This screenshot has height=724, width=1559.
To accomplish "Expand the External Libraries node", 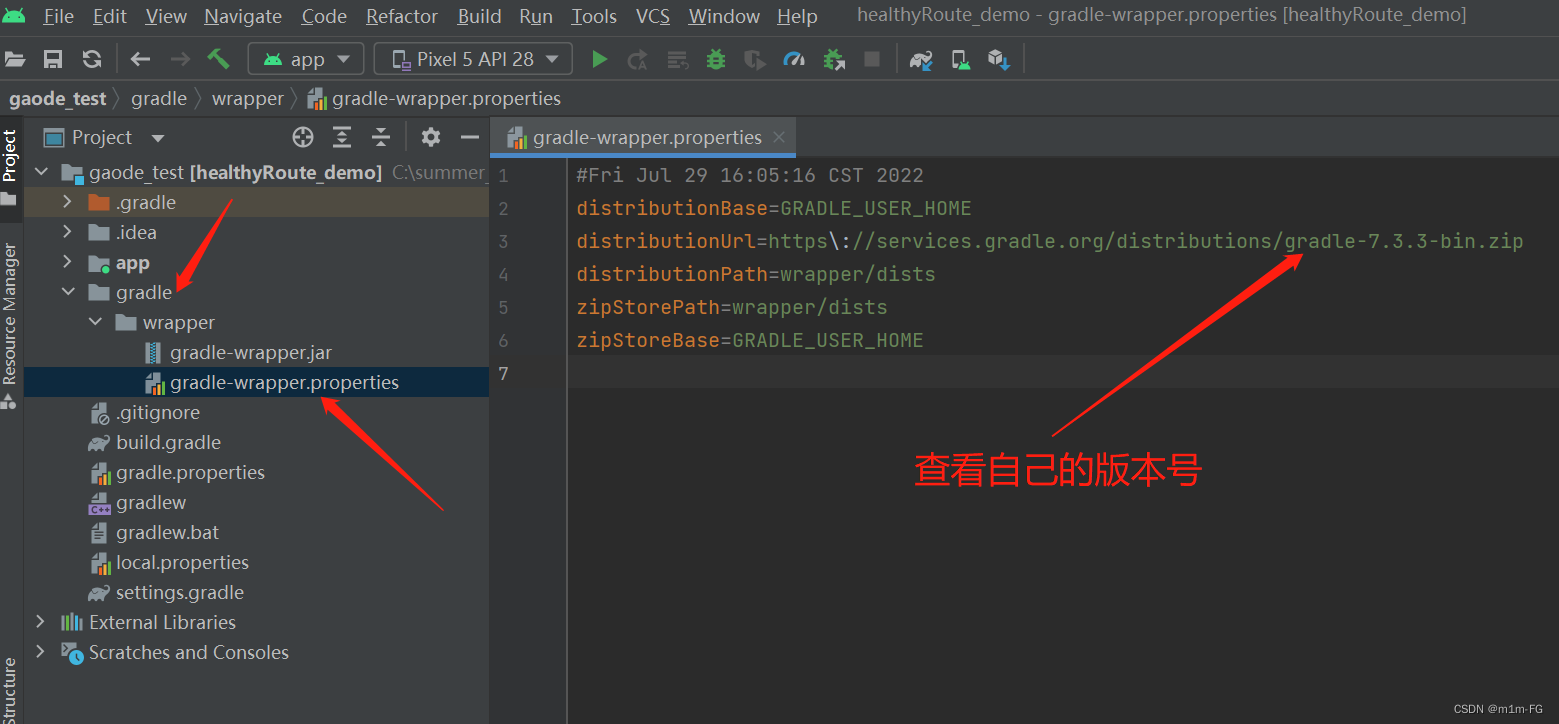I will (40, 622).
